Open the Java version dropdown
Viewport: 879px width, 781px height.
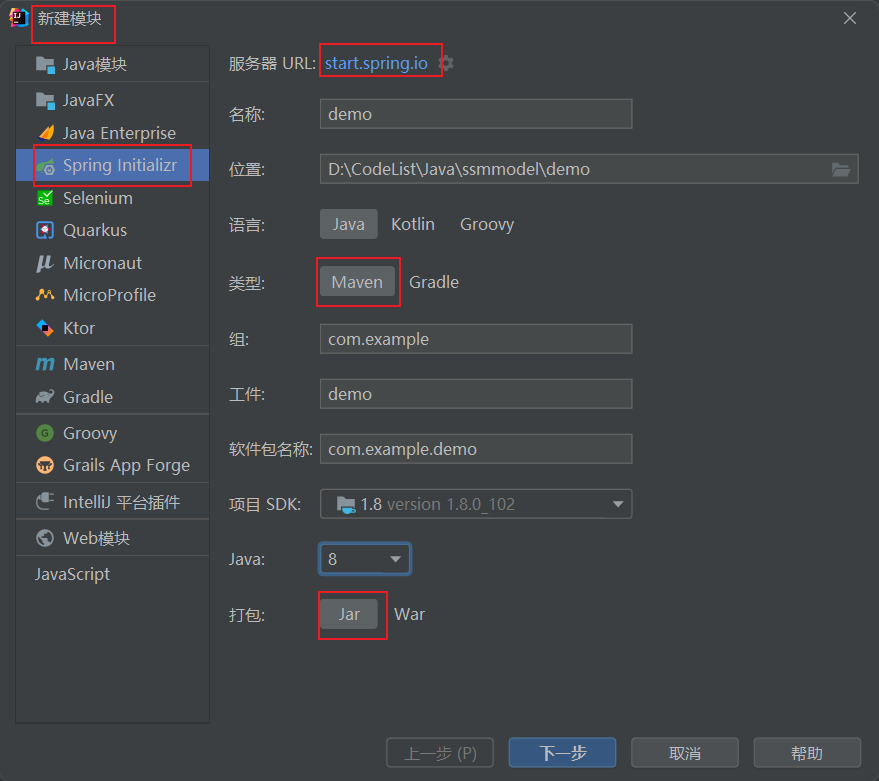[365, 559]
